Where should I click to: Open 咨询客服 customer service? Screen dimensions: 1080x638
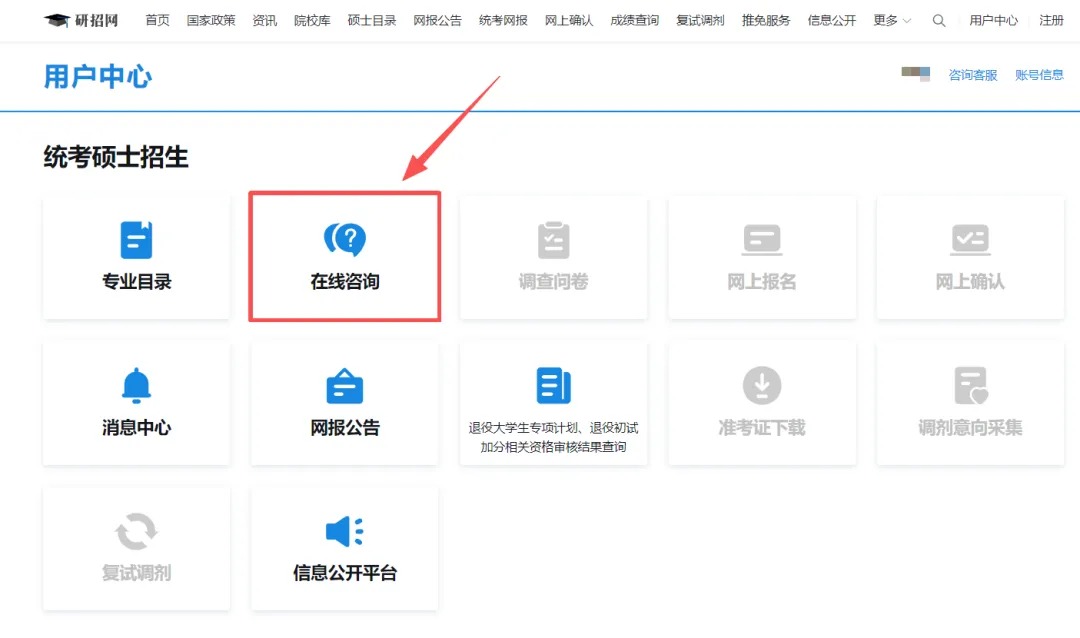(971, 74)
